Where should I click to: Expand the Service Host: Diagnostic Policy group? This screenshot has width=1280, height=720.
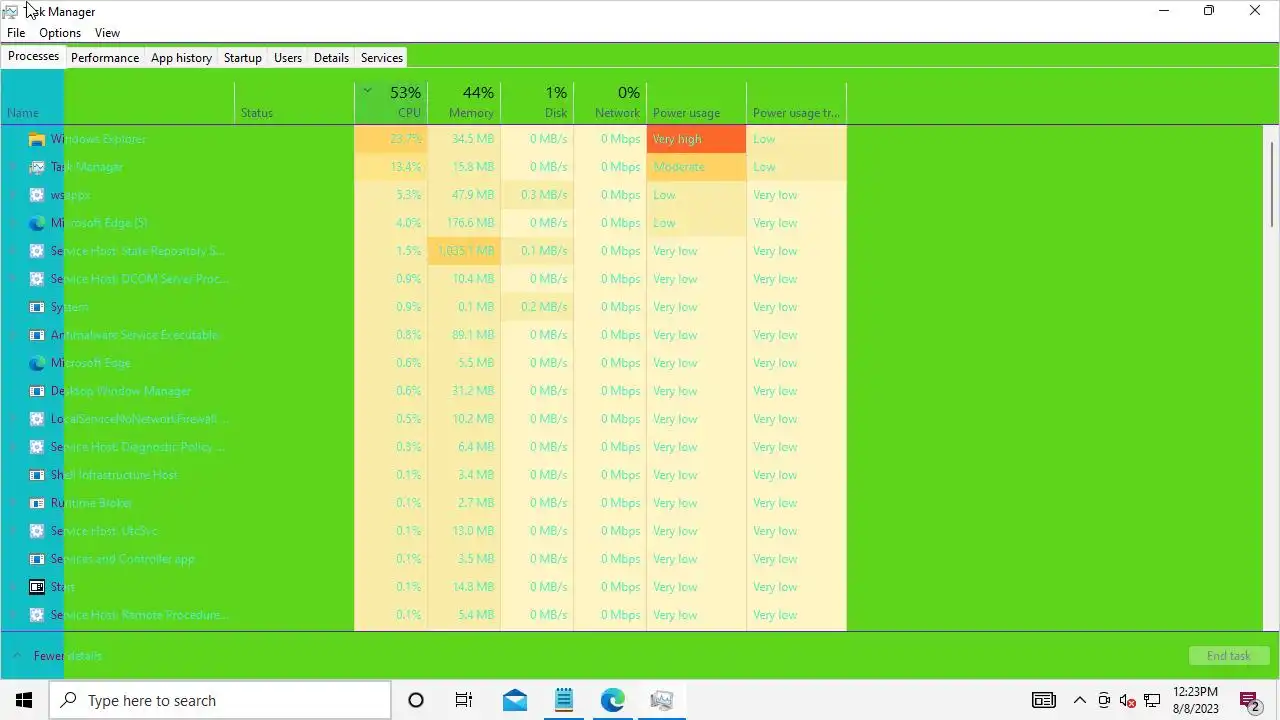[x=13, y=447]
